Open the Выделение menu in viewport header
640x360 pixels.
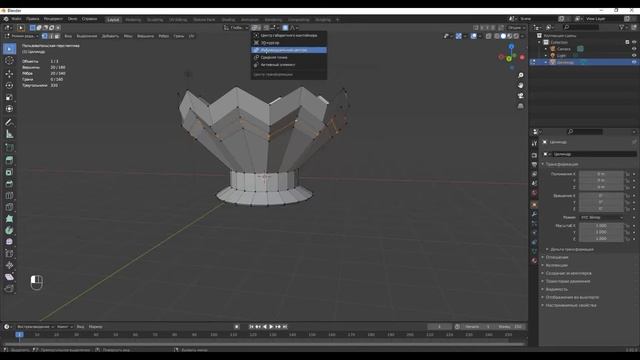[x=87, y=36]
